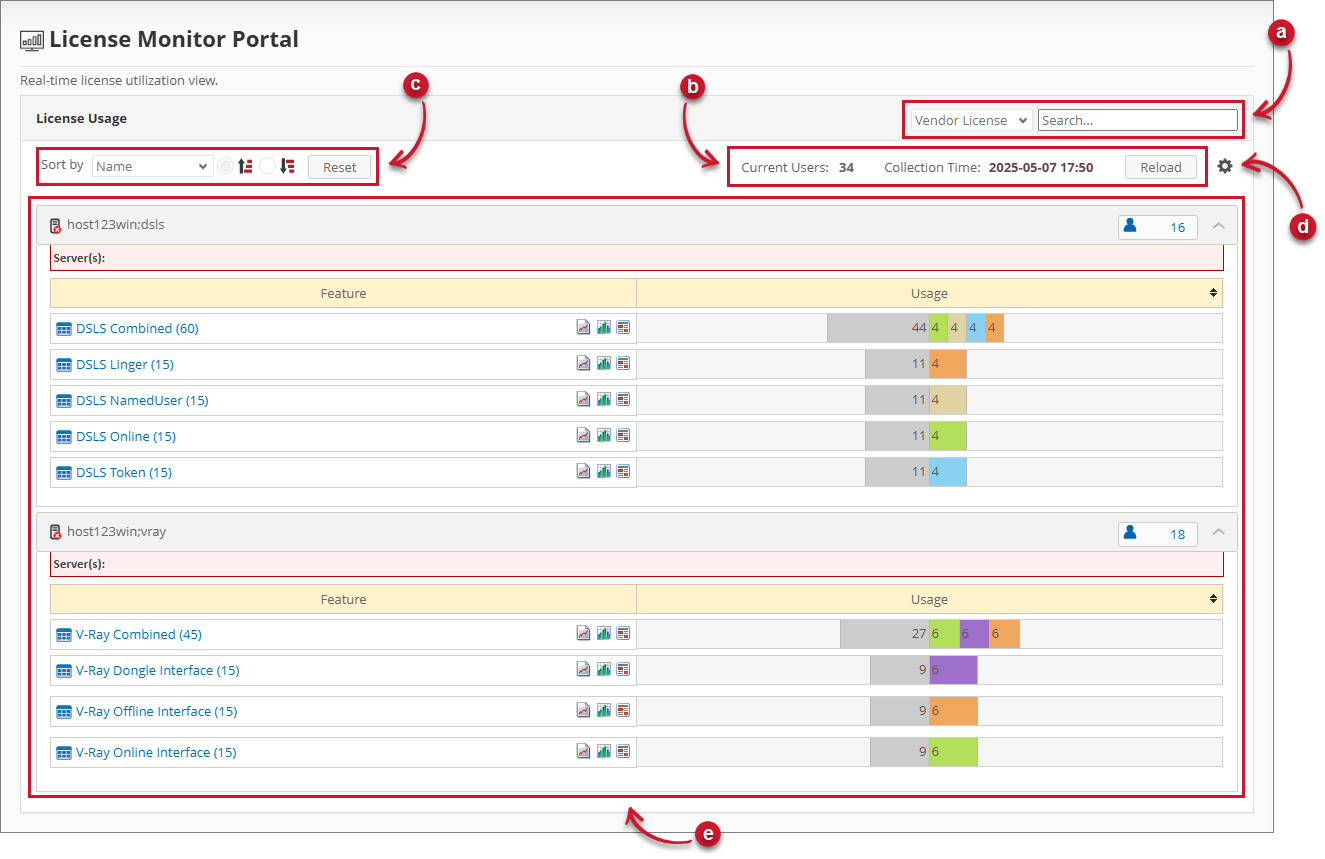The width and height of the screenshot is (1325, 859).
Task: Click inside the Search input field
Action: pyautogui.click(x=1137, y=119)
